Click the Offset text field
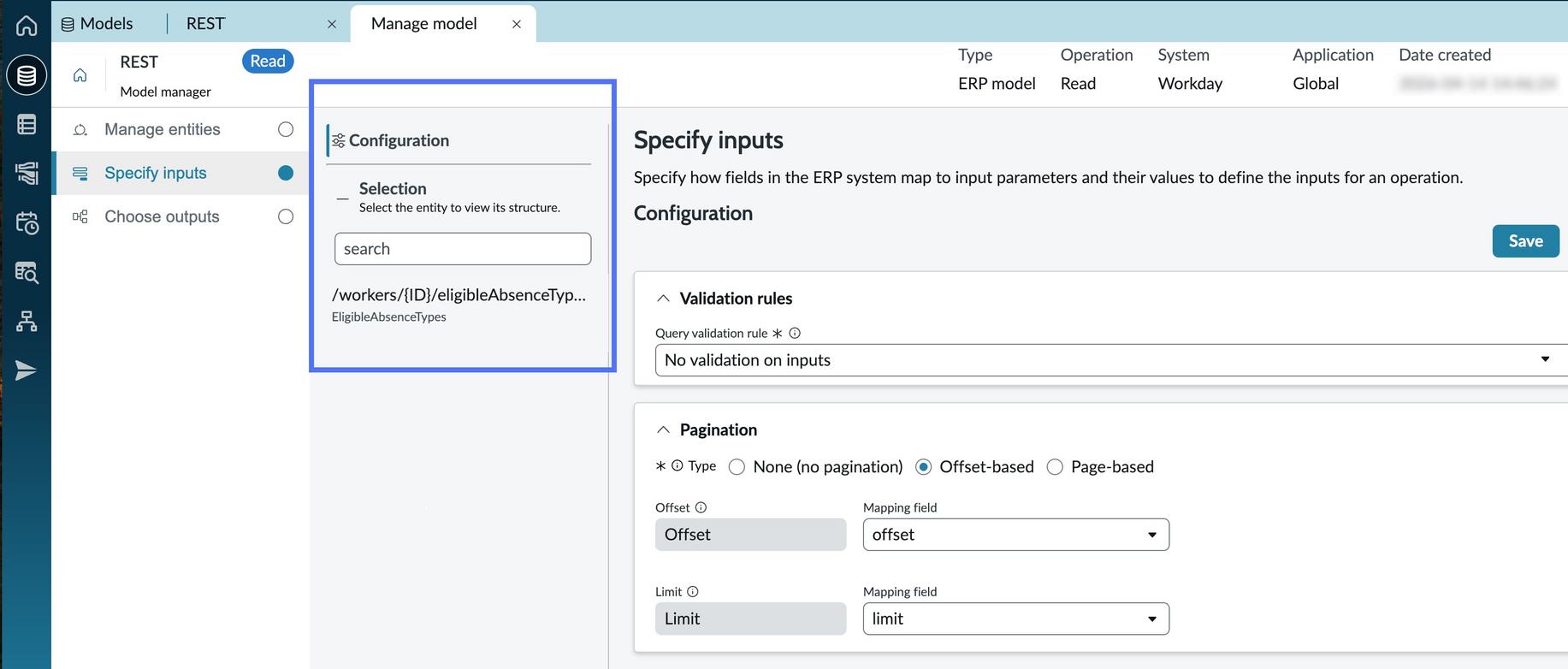This screenshot has width=1568, height=669. [x=751, y=535]
